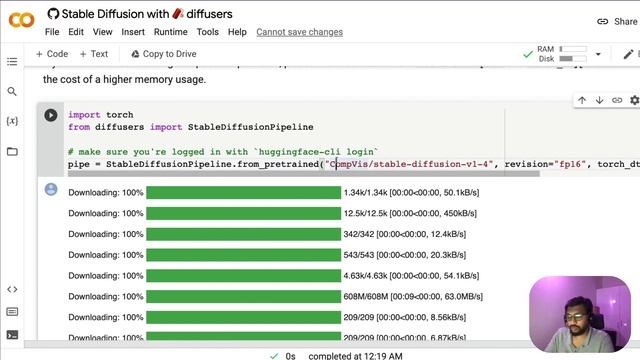The height and width of the screenshot is (360, 640).
Task: Open the View menu
Action: (102, 32)
